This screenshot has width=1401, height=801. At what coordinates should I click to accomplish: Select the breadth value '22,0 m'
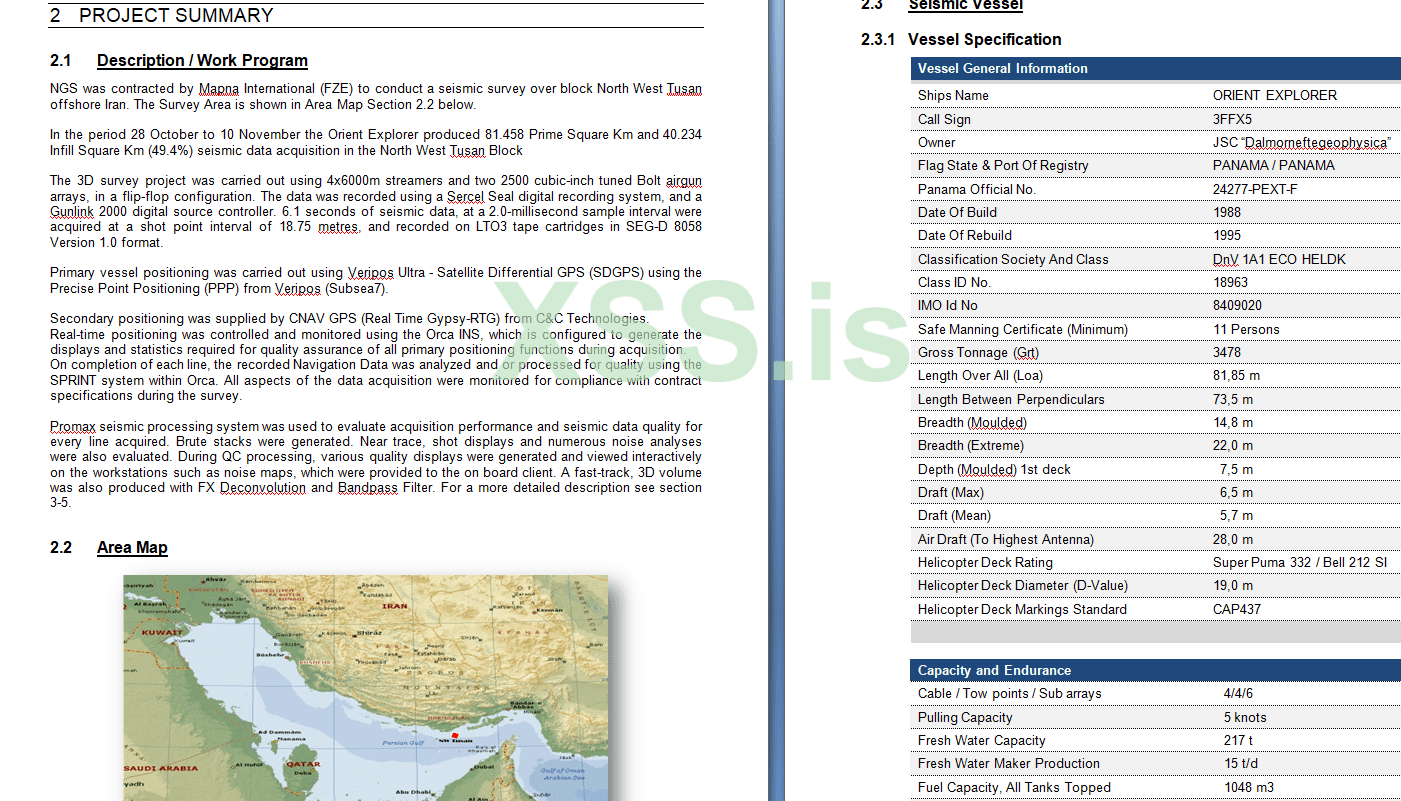point(1233,445)
